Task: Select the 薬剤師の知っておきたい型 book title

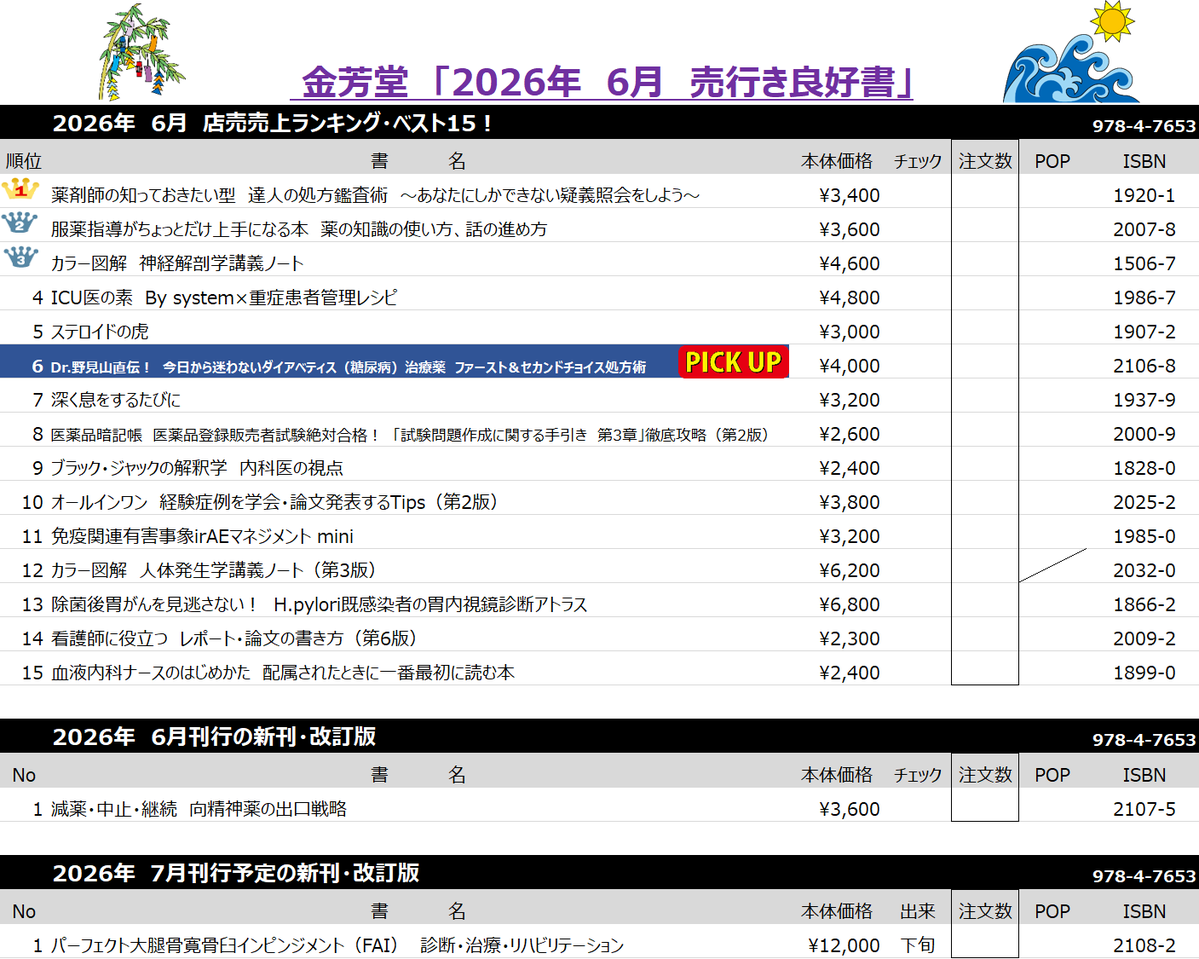Action: tap(375, 195)
